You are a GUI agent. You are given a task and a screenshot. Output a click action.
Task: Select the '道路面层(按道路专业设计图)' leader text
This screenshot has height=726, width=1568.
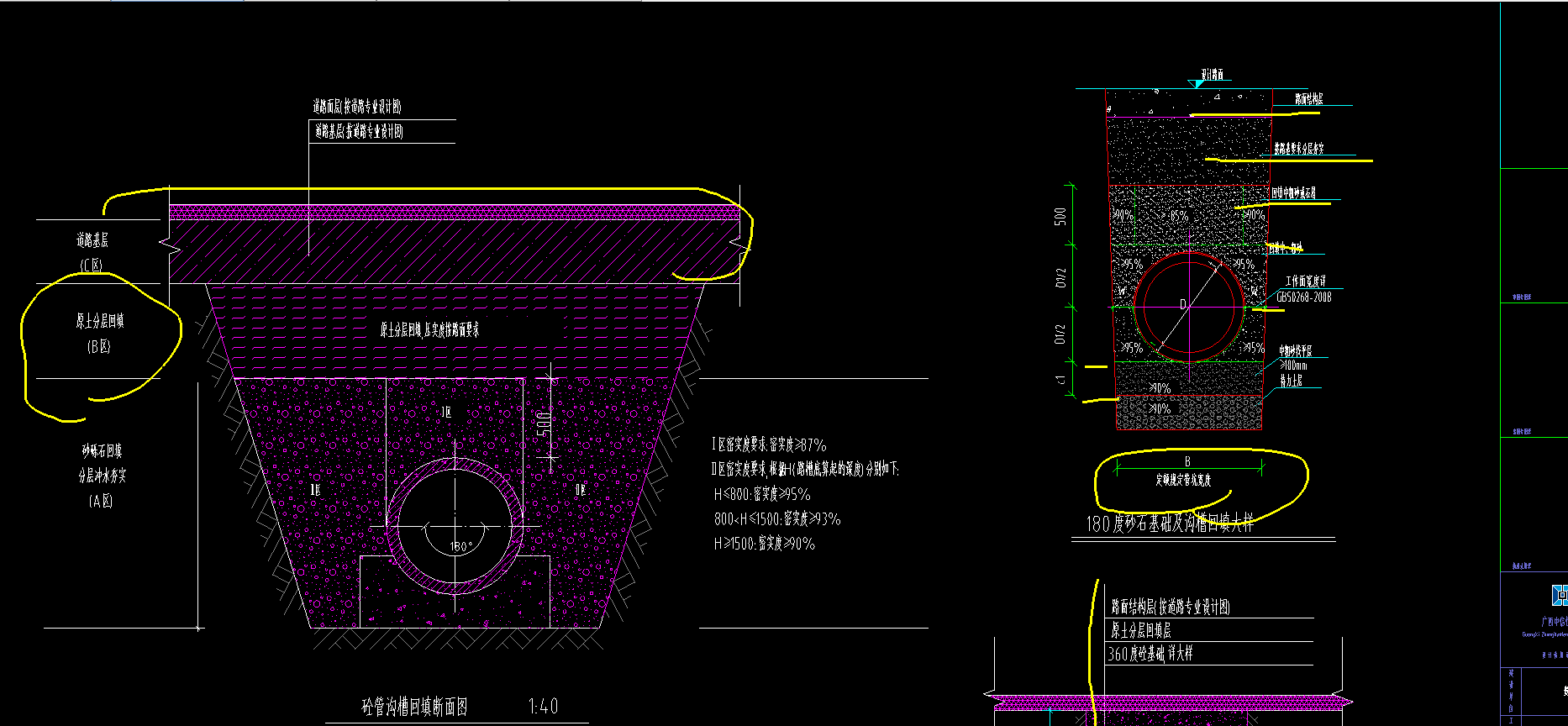click(x=357, y=107)
